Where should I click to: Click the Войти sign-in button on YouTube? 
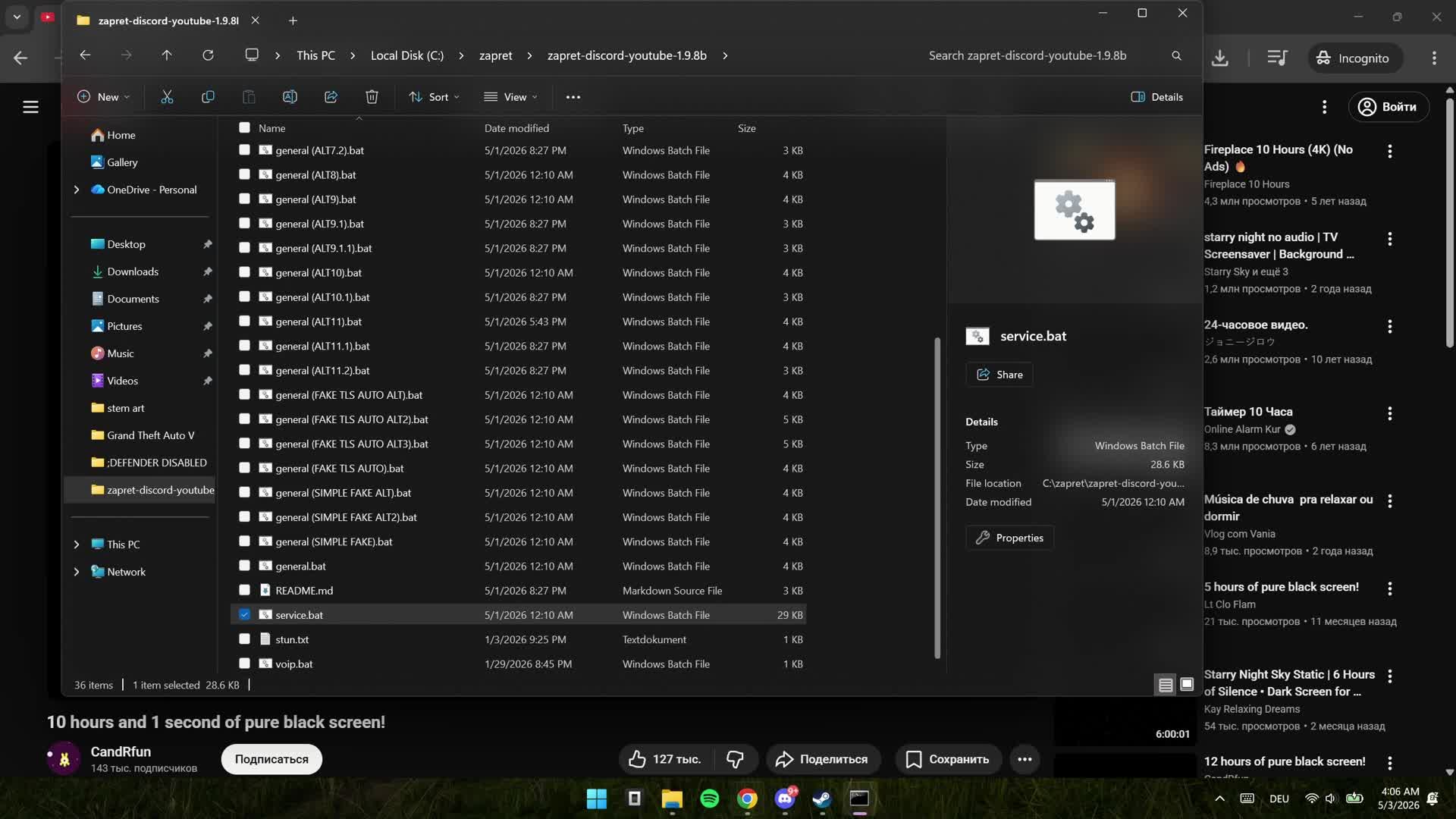tap(1388, 107)
